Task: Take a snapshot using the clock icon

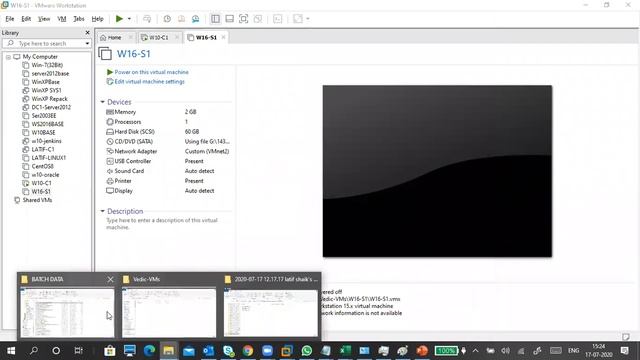Action: pyautogui.click(x=167, y=19)
